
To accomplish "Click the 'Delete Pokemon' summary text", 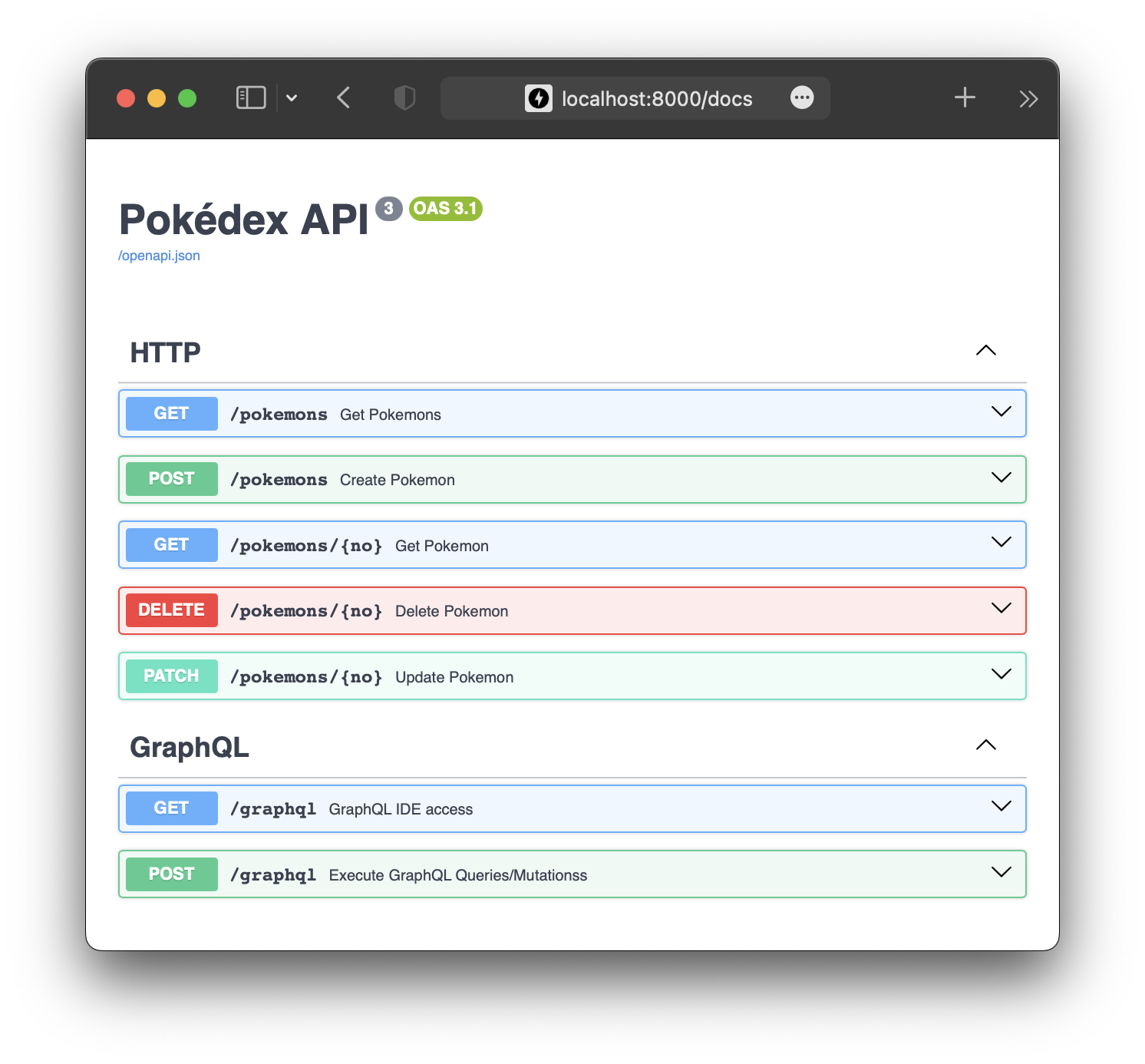I will coord(452,611).
